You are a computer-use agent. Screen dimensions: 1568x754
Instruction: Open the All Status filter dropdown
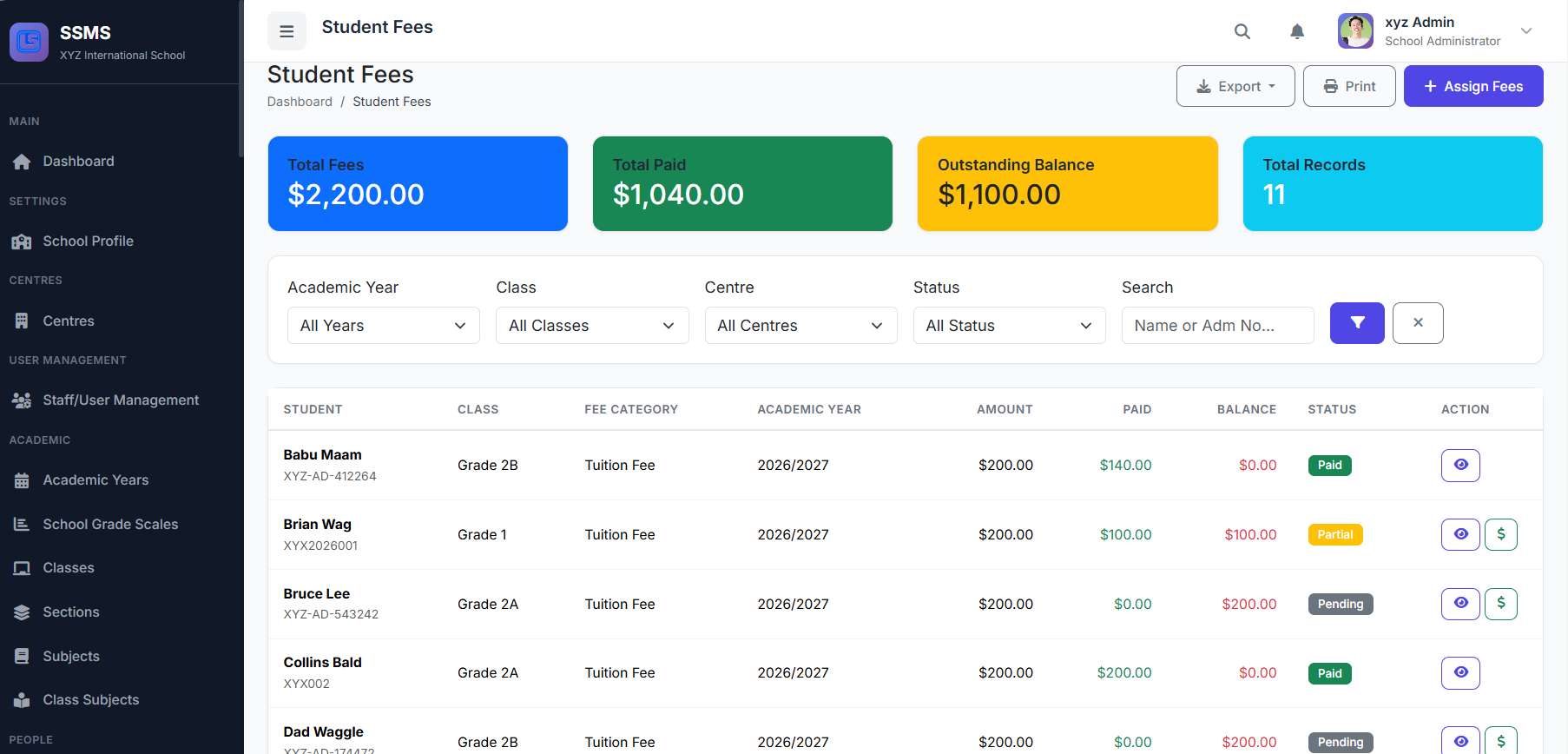(1009, 326)
